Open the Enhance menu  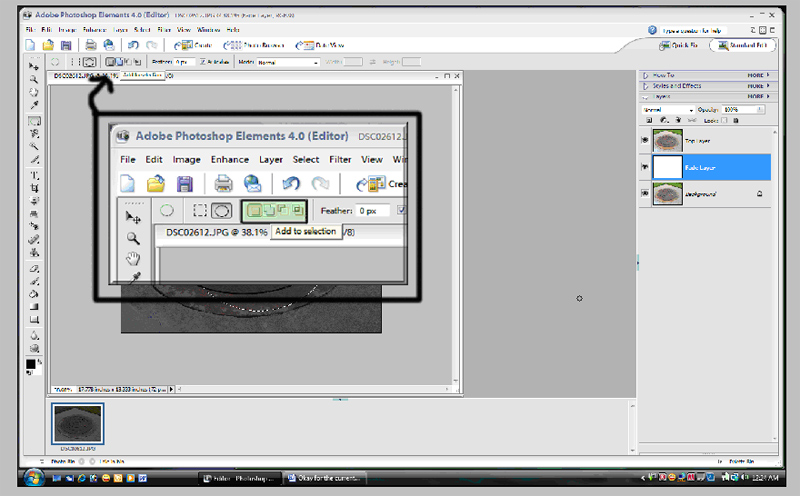pyautogui.click(x=94, y=30)
